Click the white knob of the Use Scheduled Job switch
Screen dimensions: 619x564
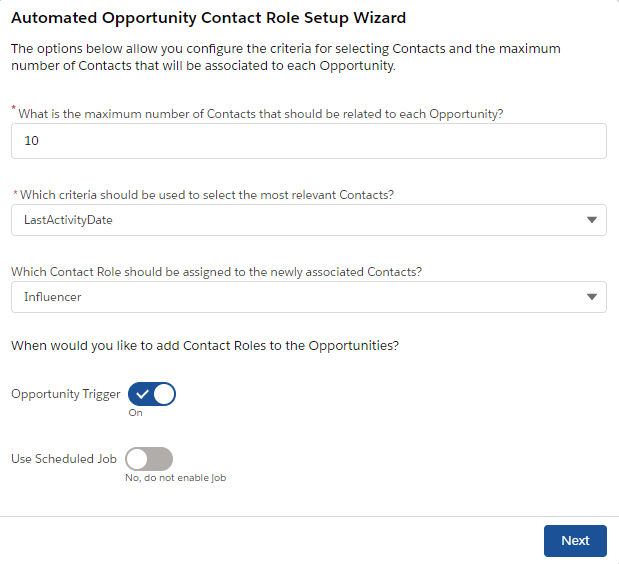(137, 459)
